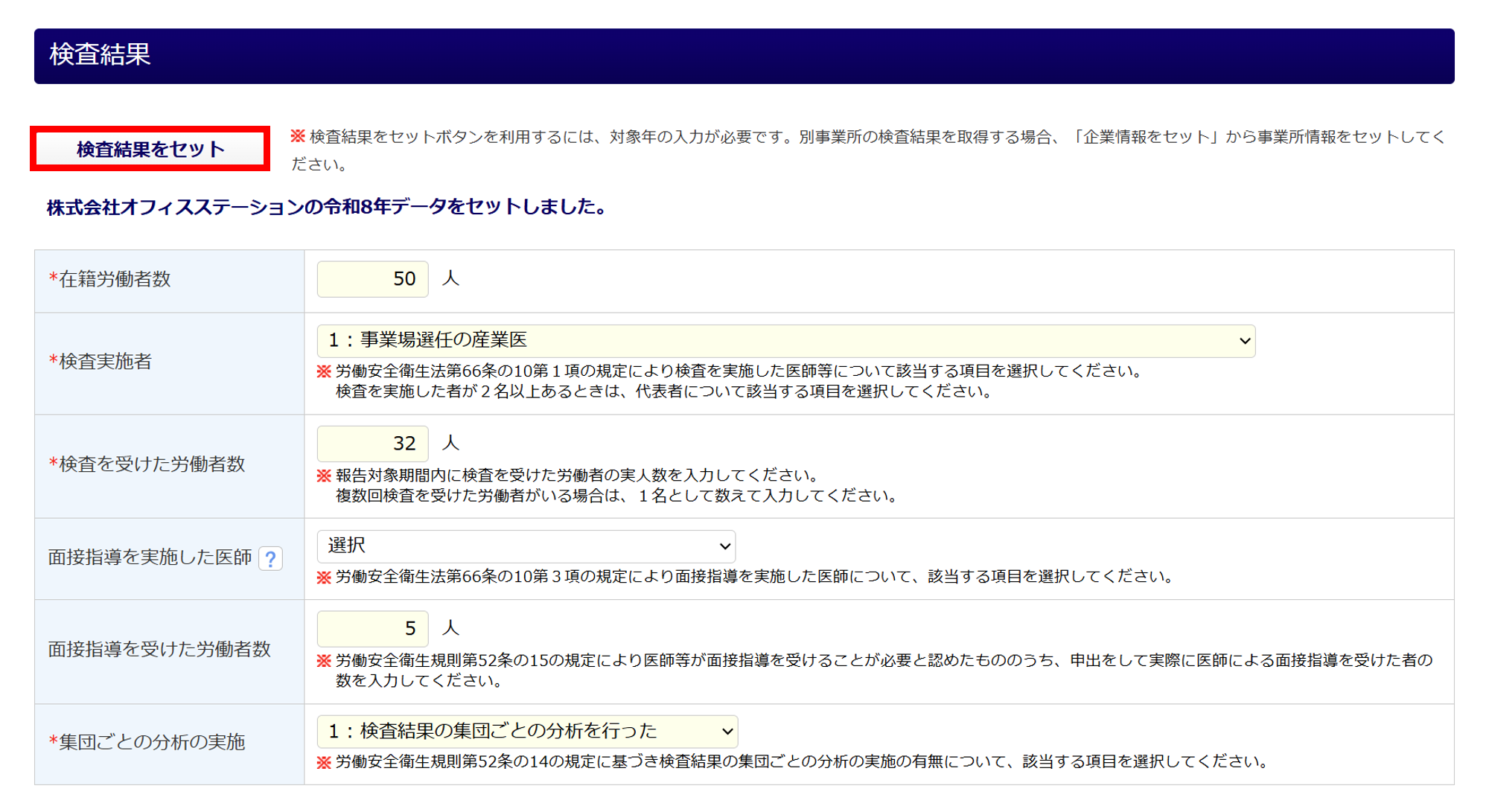The height and width of the screenshot is (812, 1489).
Task: Click the 検査結果をセット button
Action: (x=150, y=149)
